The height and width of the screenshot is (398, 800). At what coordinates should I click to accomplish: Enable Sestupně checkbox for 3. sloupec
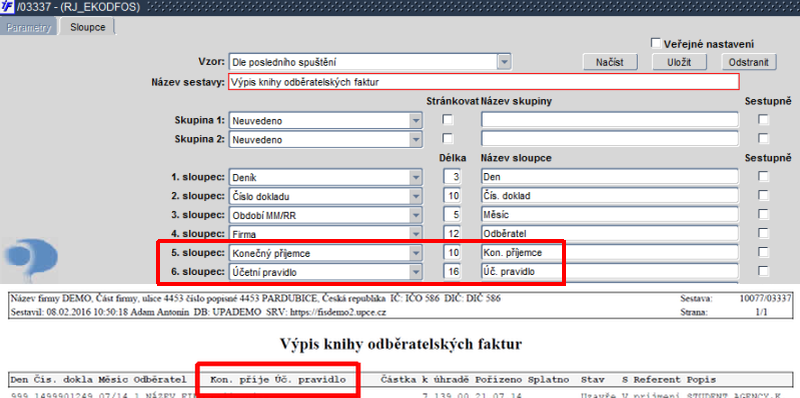tap(763, 214)
